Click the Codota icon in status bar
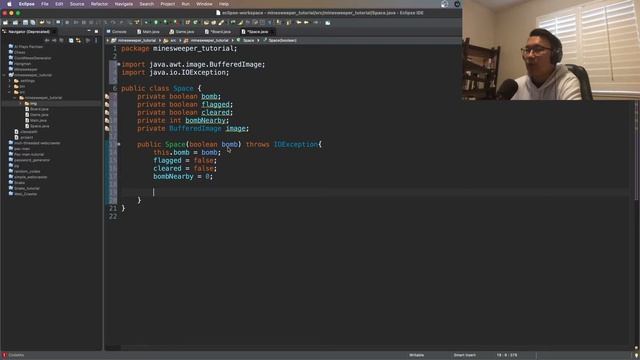Screen dimensions: 640x360 (x=5, y=355)
